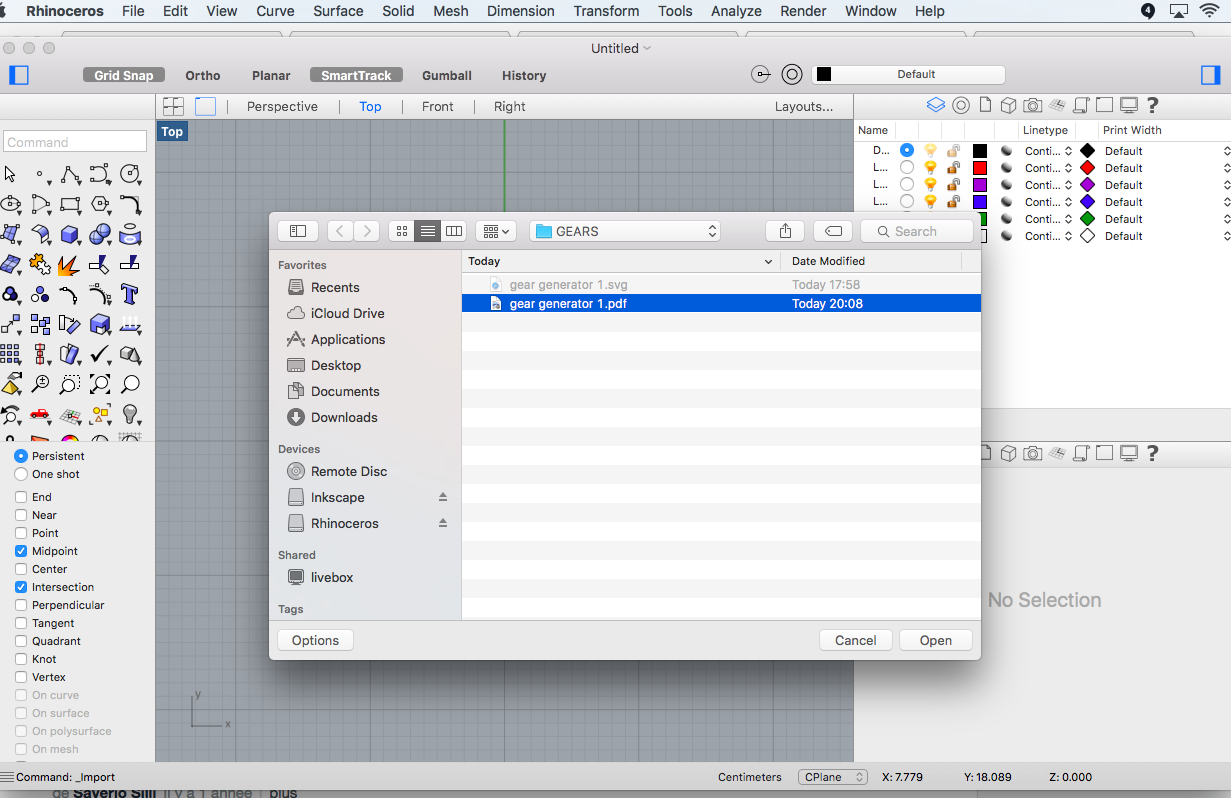Toggle visibility bulb of the purple layer
This screenshot has width=1231, height=798.
tap(930, 185)
